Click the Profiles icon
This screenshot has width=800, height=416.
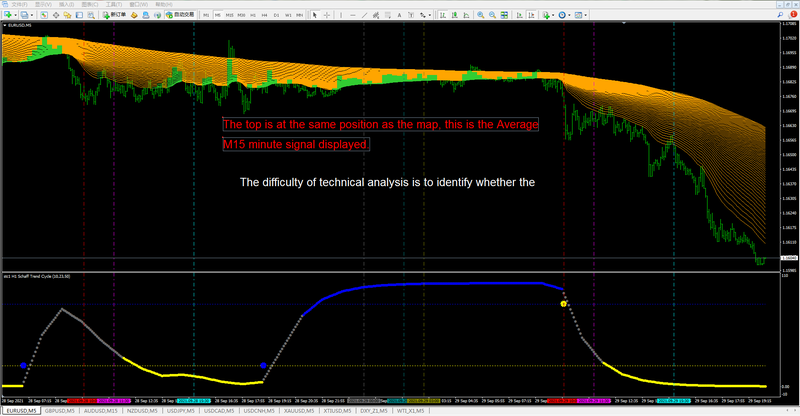(24, 15)
